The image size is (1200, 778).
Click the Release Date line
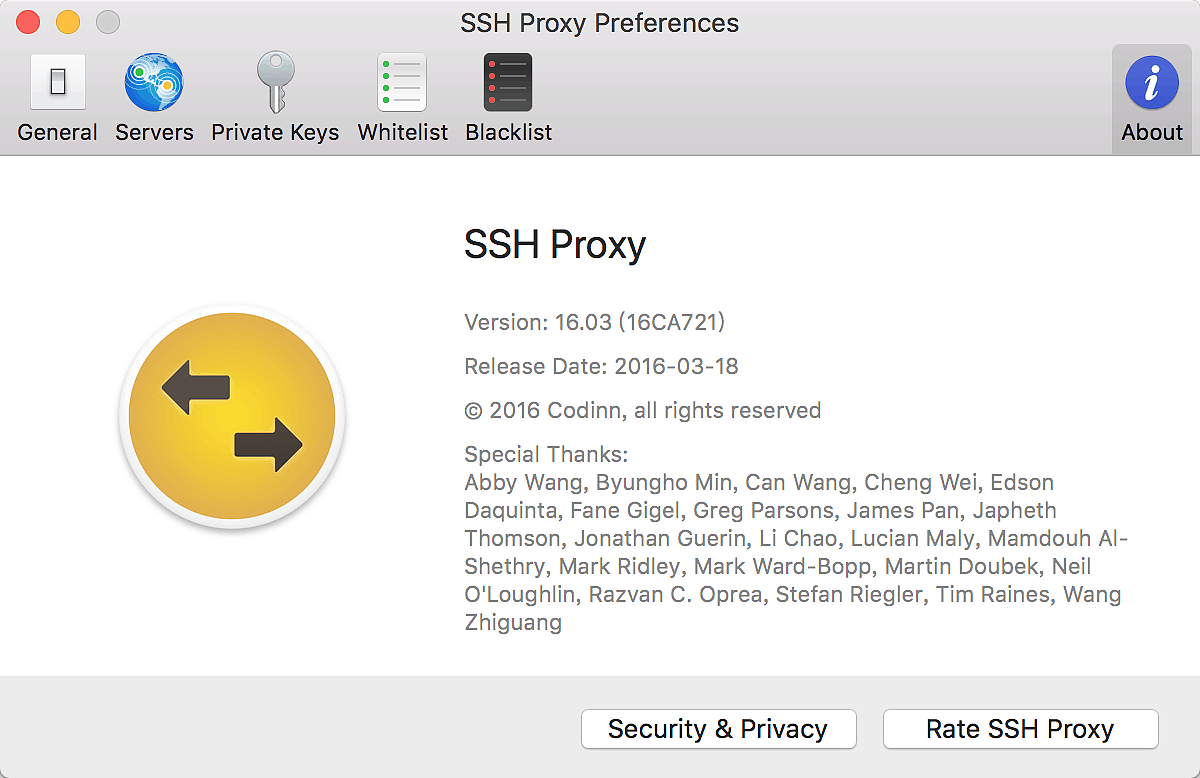pyautogui.click(x=601, y=366)
